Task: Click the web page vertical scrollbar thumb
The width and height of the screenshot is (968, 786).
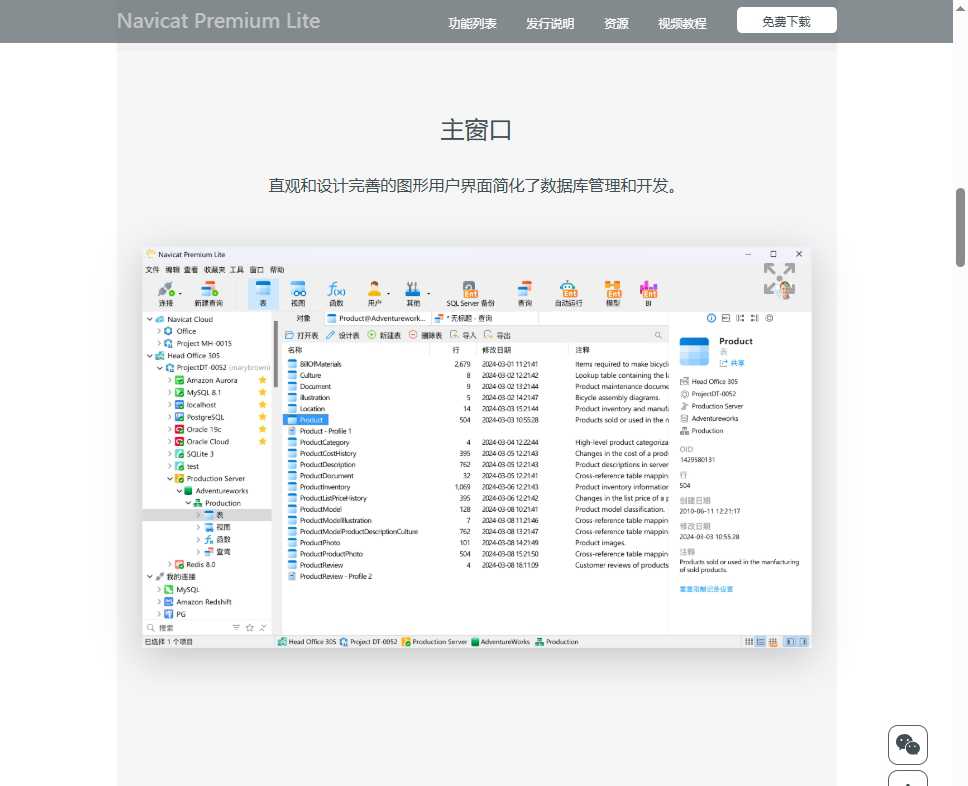Action: coord(960,227)
